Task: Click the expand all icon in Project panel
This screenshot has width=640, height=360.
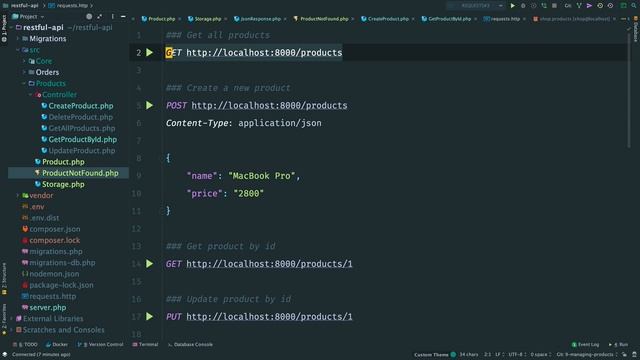Action: click(100, 17)
